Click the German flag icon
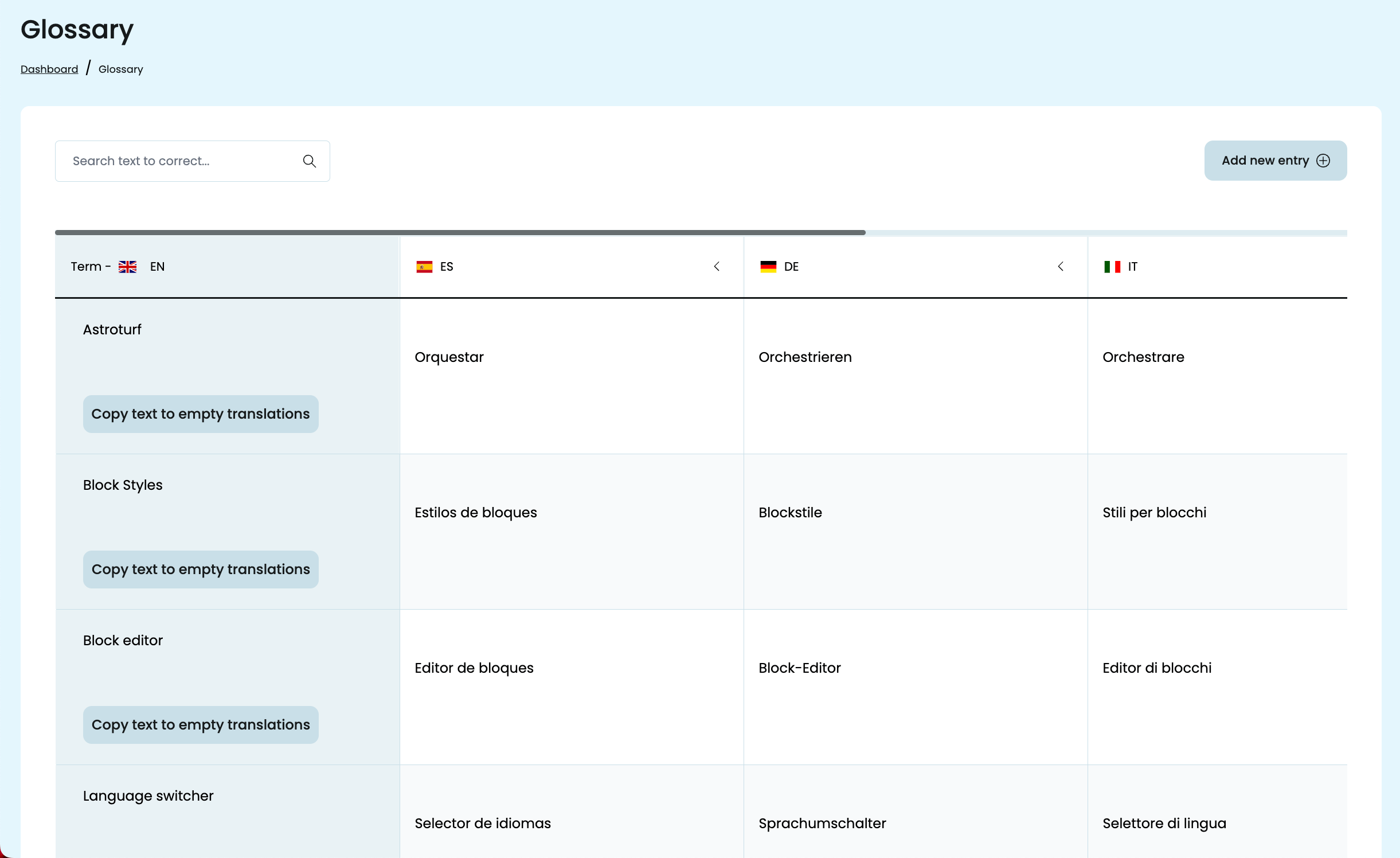The width and height of the screenshot is (1400, 858). pos(768,267)
